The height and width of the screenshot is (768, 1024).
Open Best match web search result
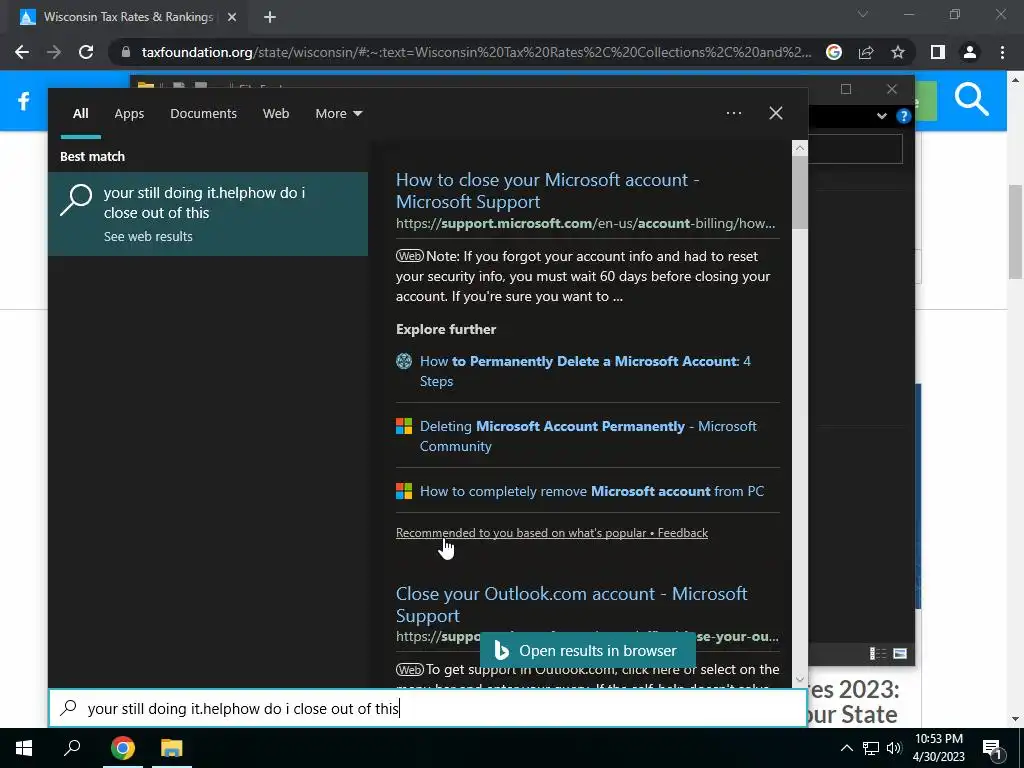(x=208, y=214)
